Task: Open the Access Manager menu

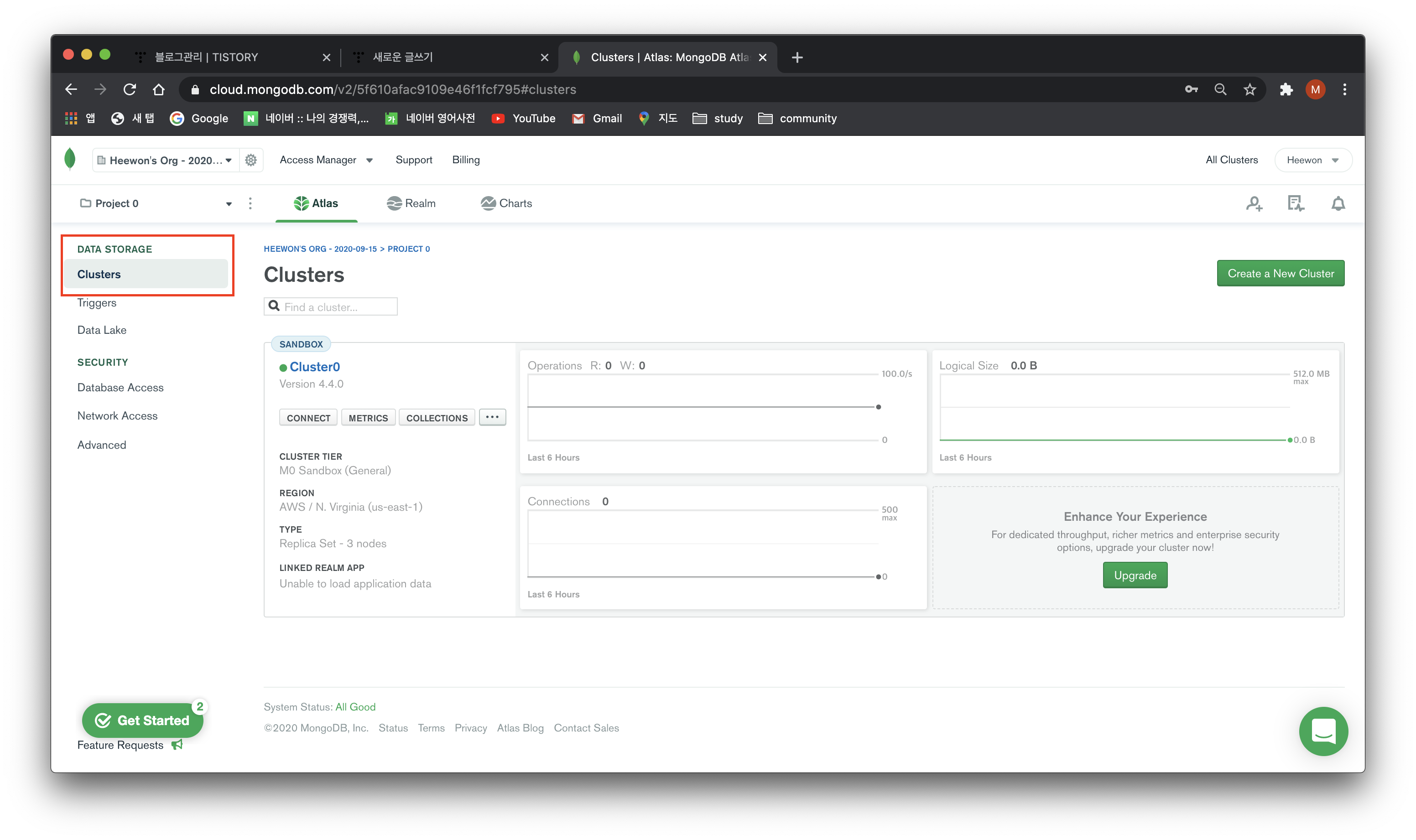Action: point(326,160)
